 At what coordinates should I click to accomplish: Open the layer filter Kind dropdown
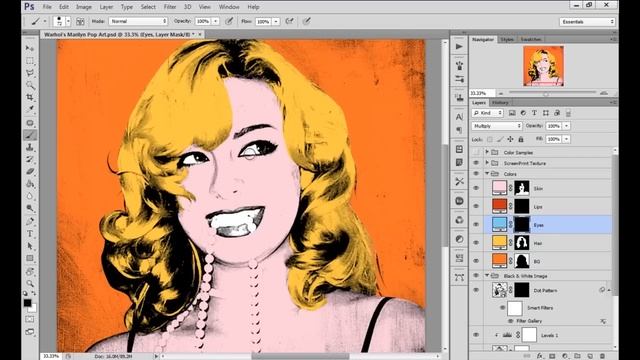click(488, 113)
